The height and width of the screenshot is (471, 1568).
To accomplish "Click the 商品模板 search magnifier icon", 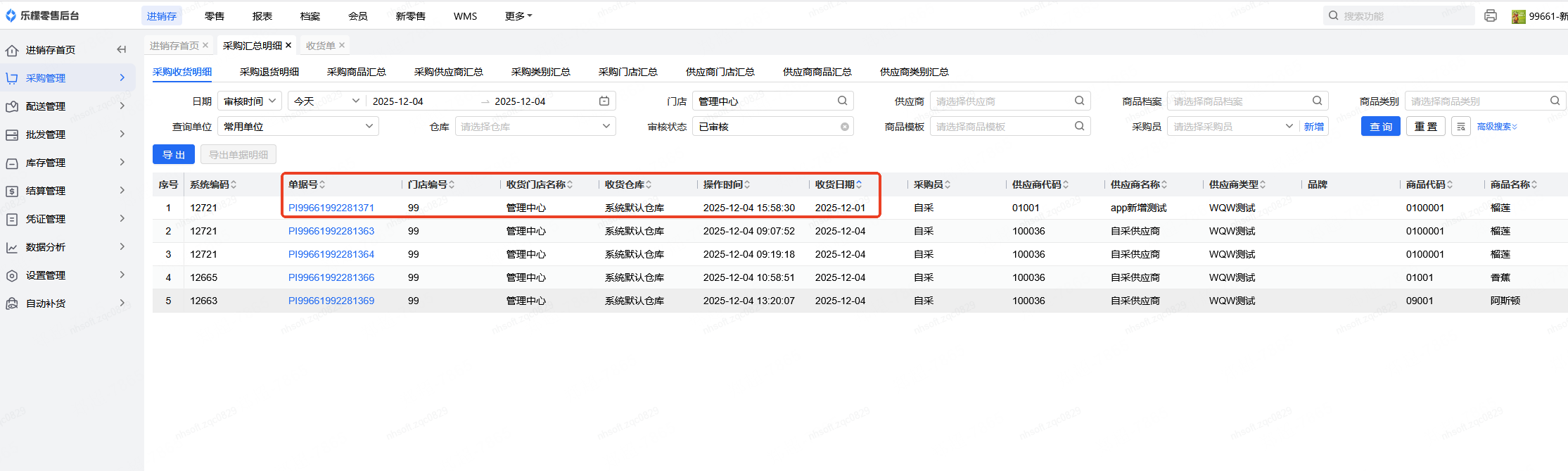I will click(x=1079, y=126).
